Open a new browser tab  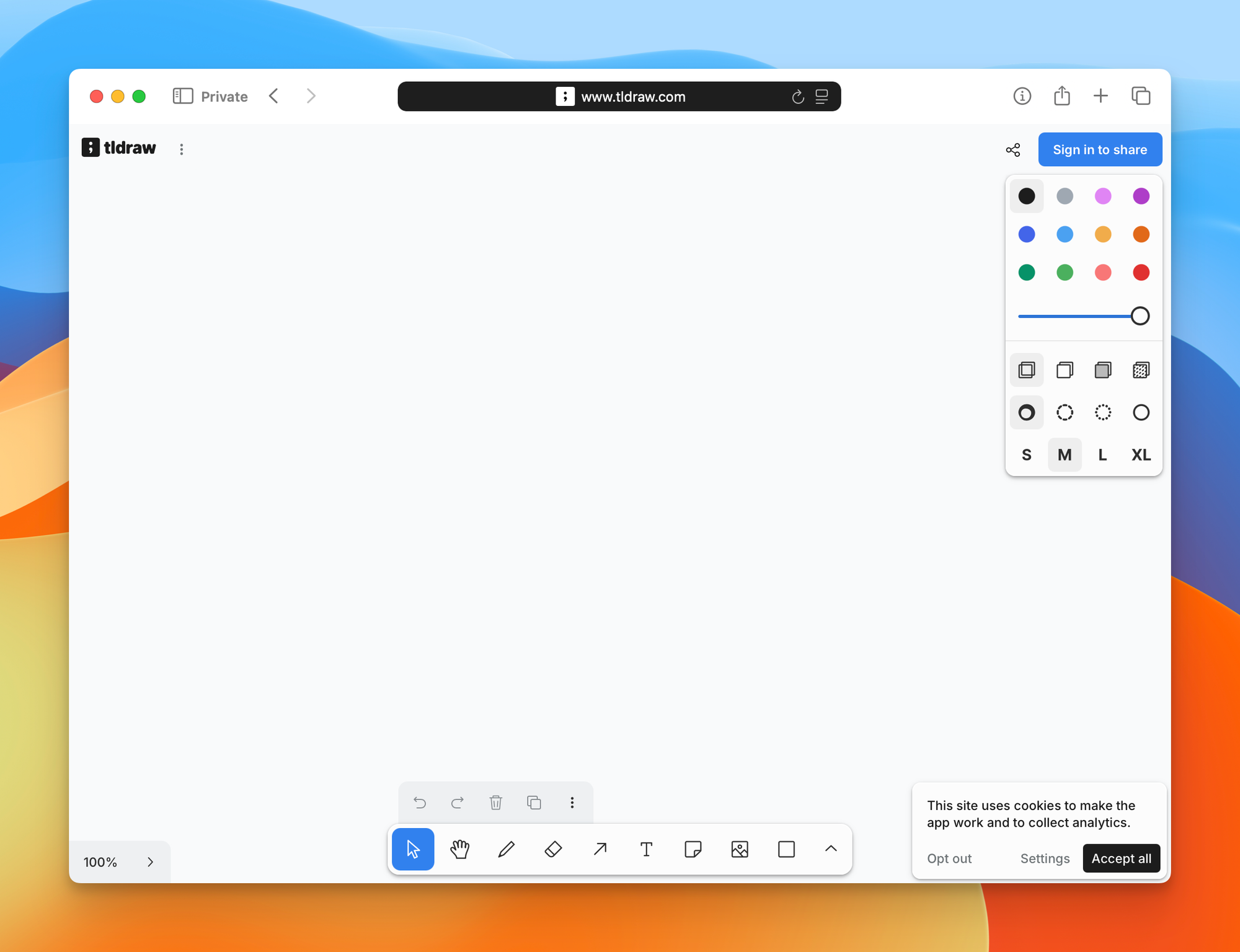pyautogui.click(x=1100, y=96)
